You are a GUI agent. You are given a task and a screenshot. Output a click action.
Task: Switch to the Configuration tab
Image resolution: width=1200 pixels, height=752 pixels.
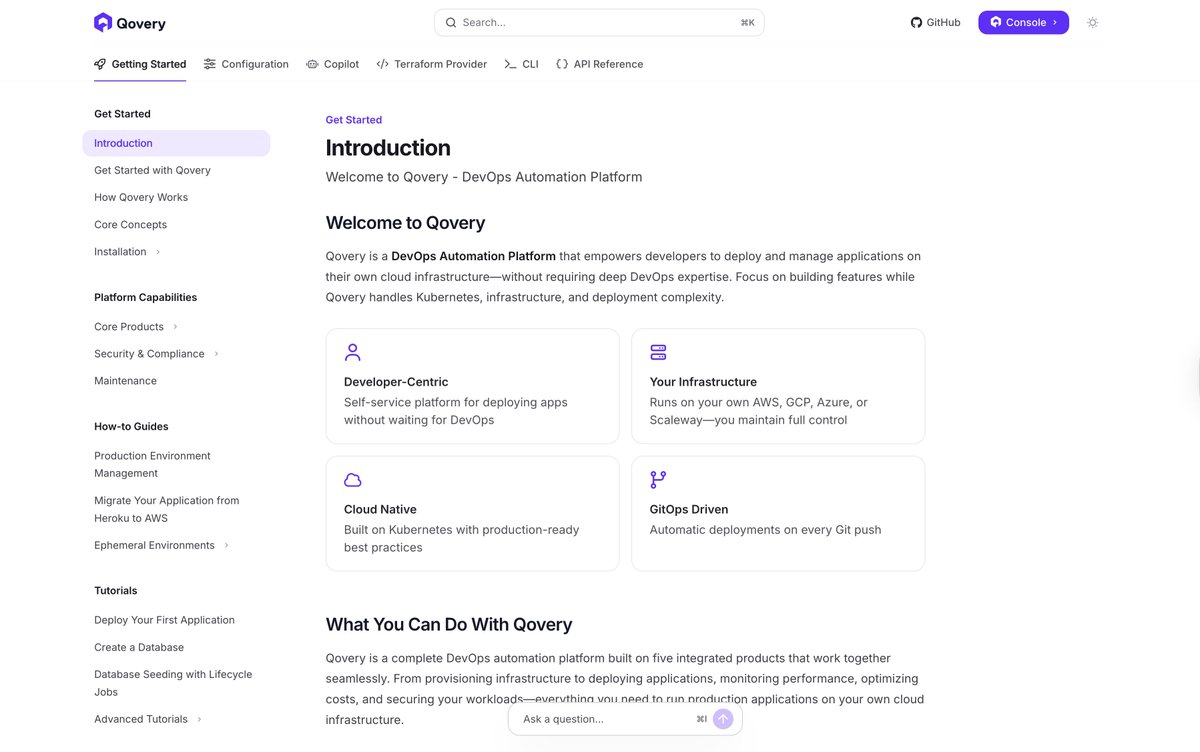point(246,64)
